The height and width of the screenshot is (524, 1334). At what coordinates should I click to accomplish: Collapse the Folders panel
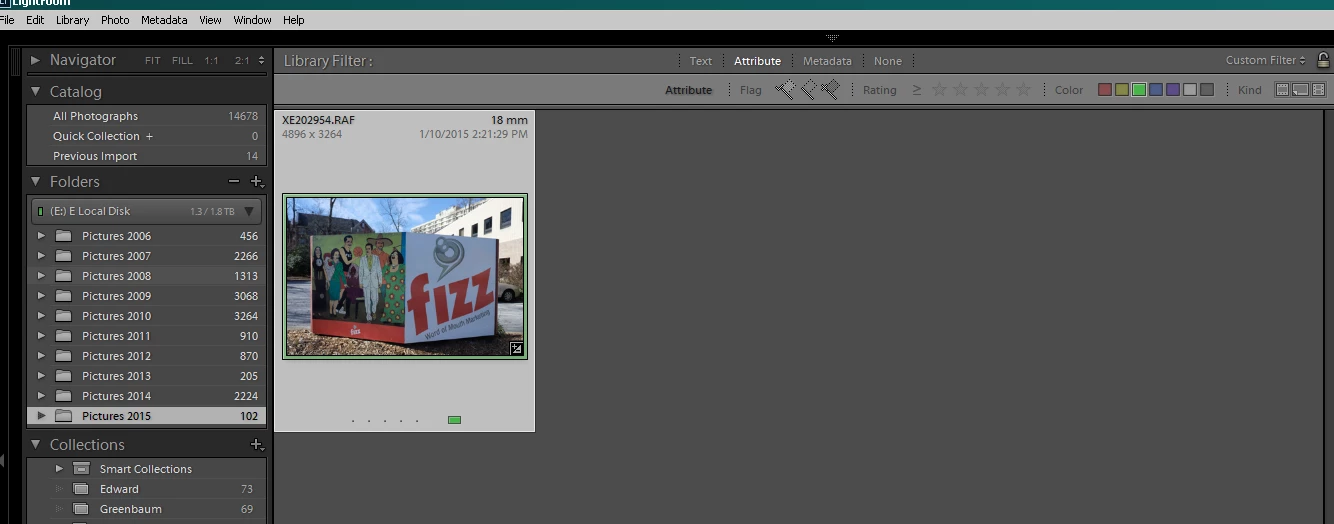tap(36, 181)
